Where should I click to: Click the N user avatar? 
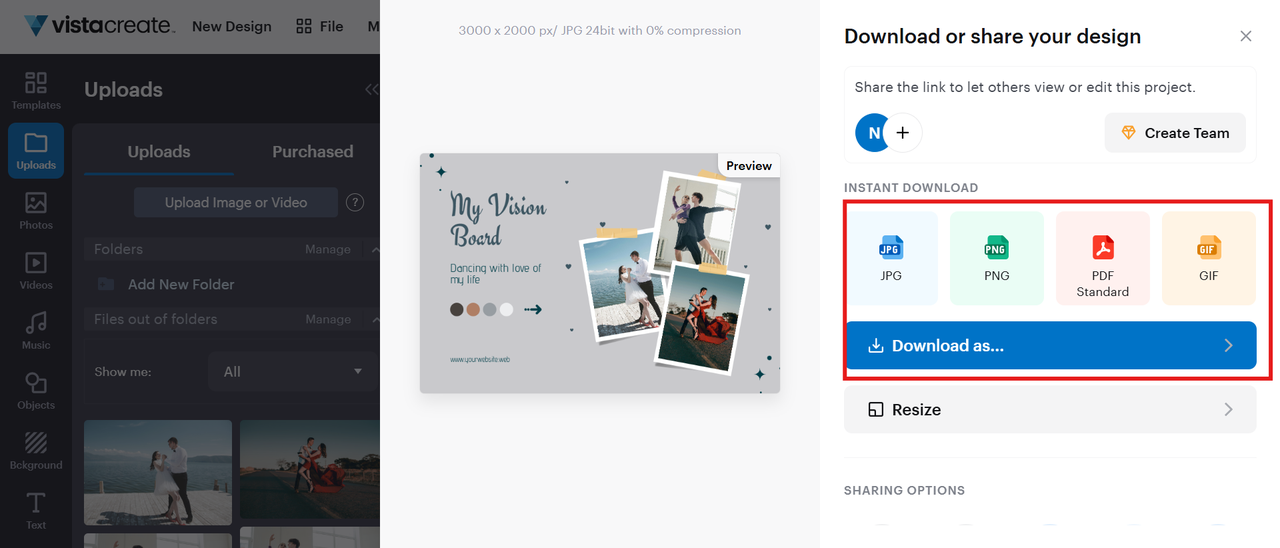coord(873,132)
